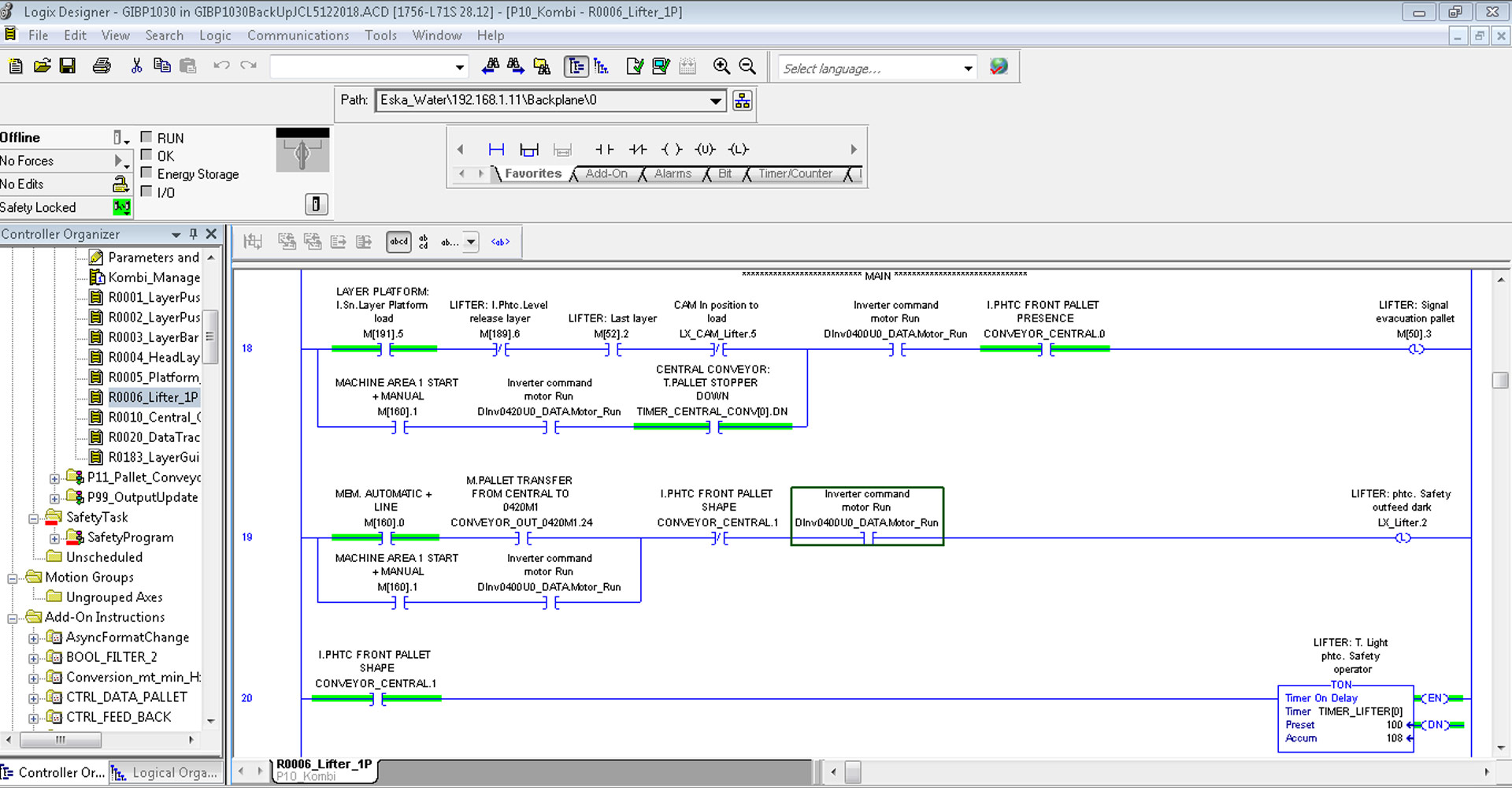1512x788 pixels.
Task: Expand the P11_Pallet_Conveyor program node
Action: click(x=54, y=478)
